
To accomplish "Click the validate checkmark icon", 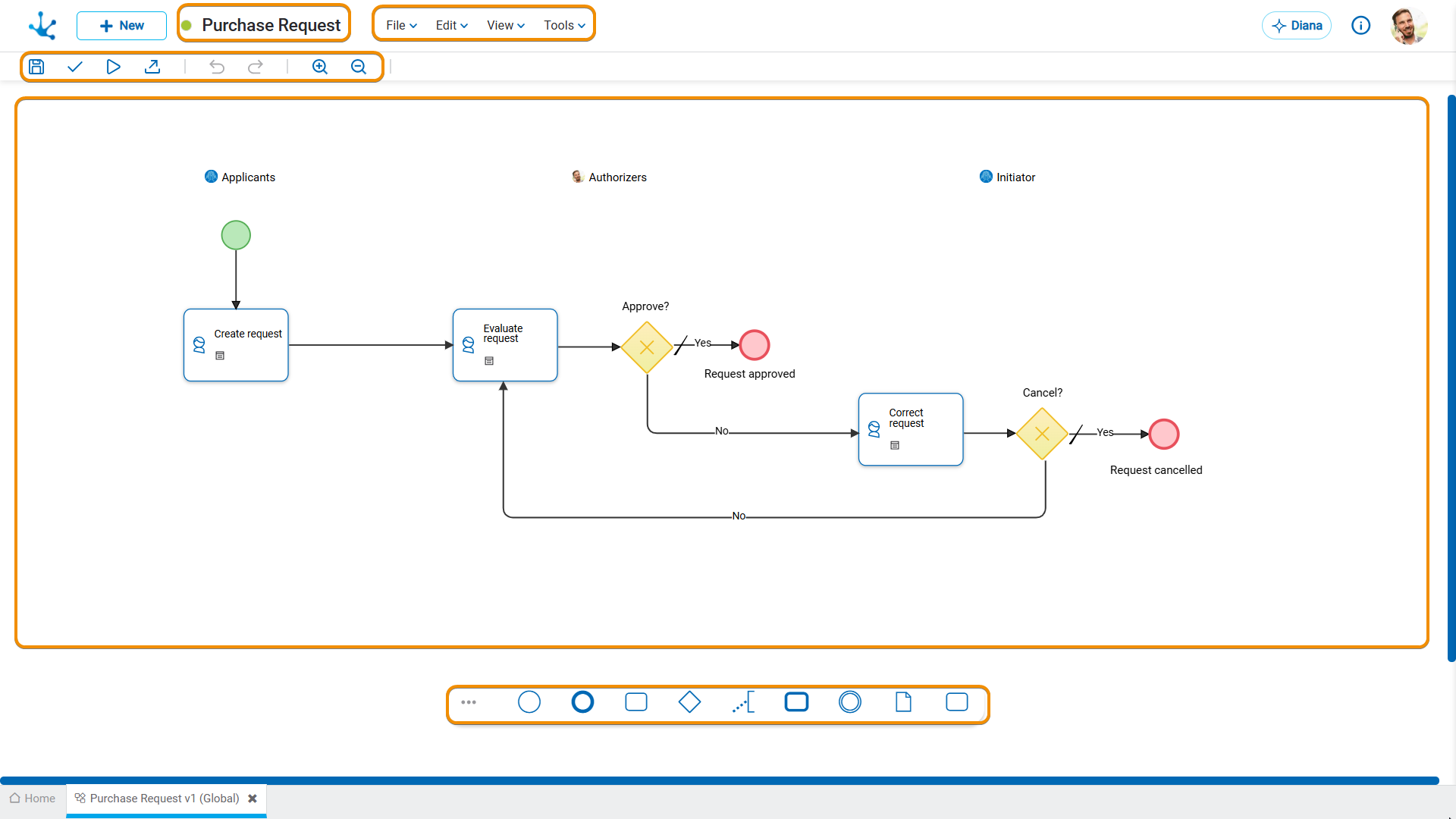I will click(75, 67).
